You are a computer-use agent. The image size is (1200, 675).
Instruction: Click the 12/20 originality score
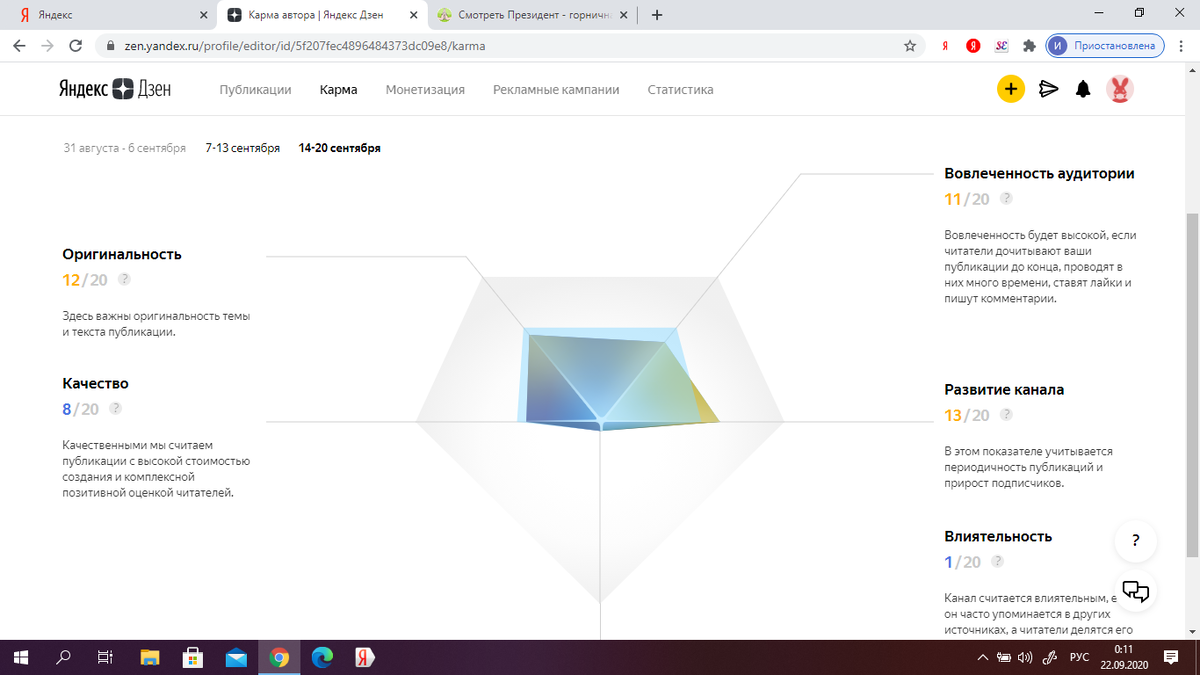[x=85, y=280]
